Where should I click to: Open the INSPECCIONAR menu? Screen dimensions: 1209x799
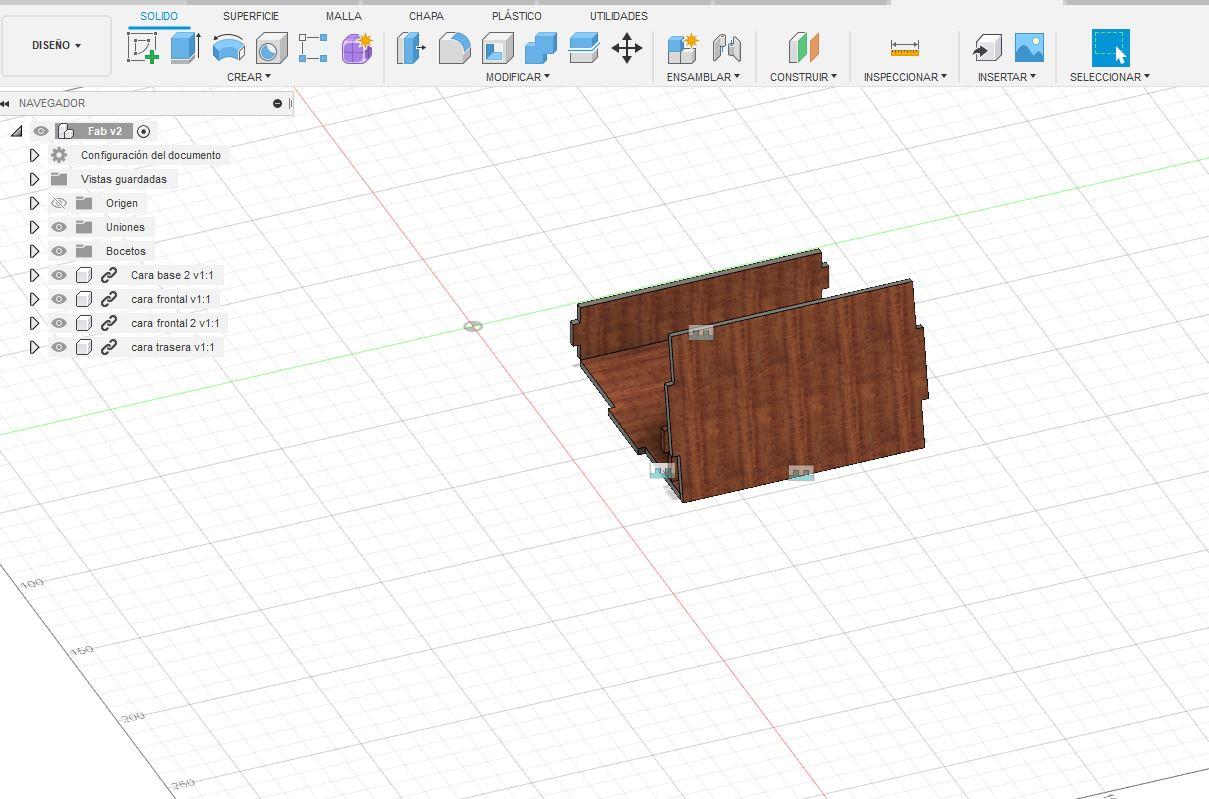pyautogui.click(x=905, y=77)
